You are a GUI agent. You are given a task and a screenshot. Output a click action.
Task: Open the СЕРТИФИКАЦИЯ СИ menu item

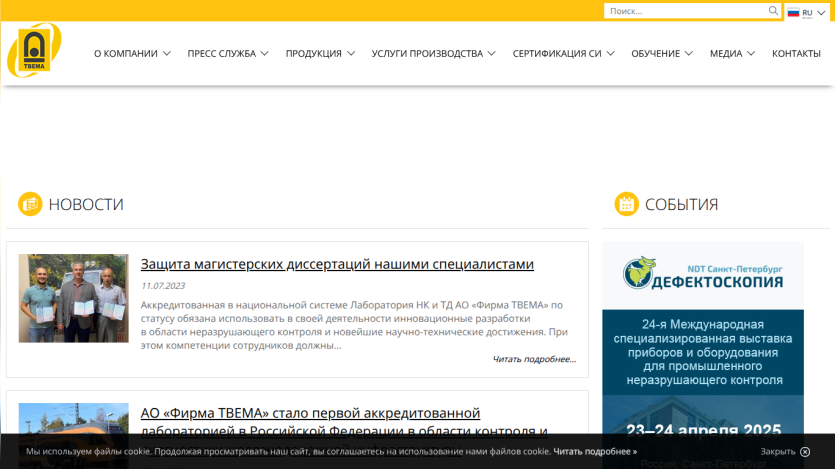coord(557,53)
